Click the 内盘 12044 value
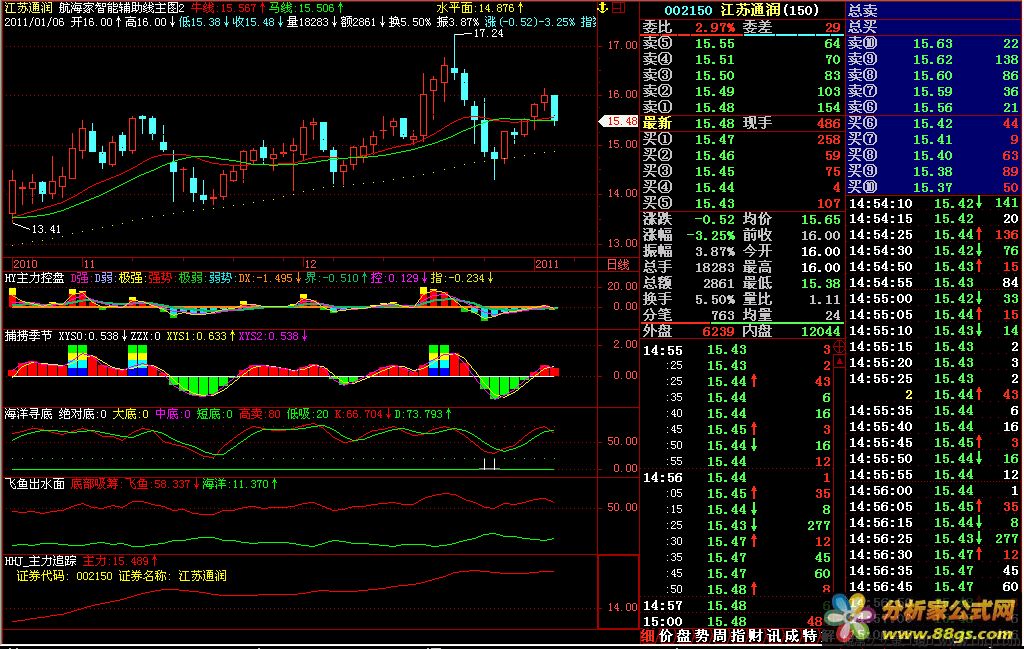The image size is (1024, 649). pos(821,332)
